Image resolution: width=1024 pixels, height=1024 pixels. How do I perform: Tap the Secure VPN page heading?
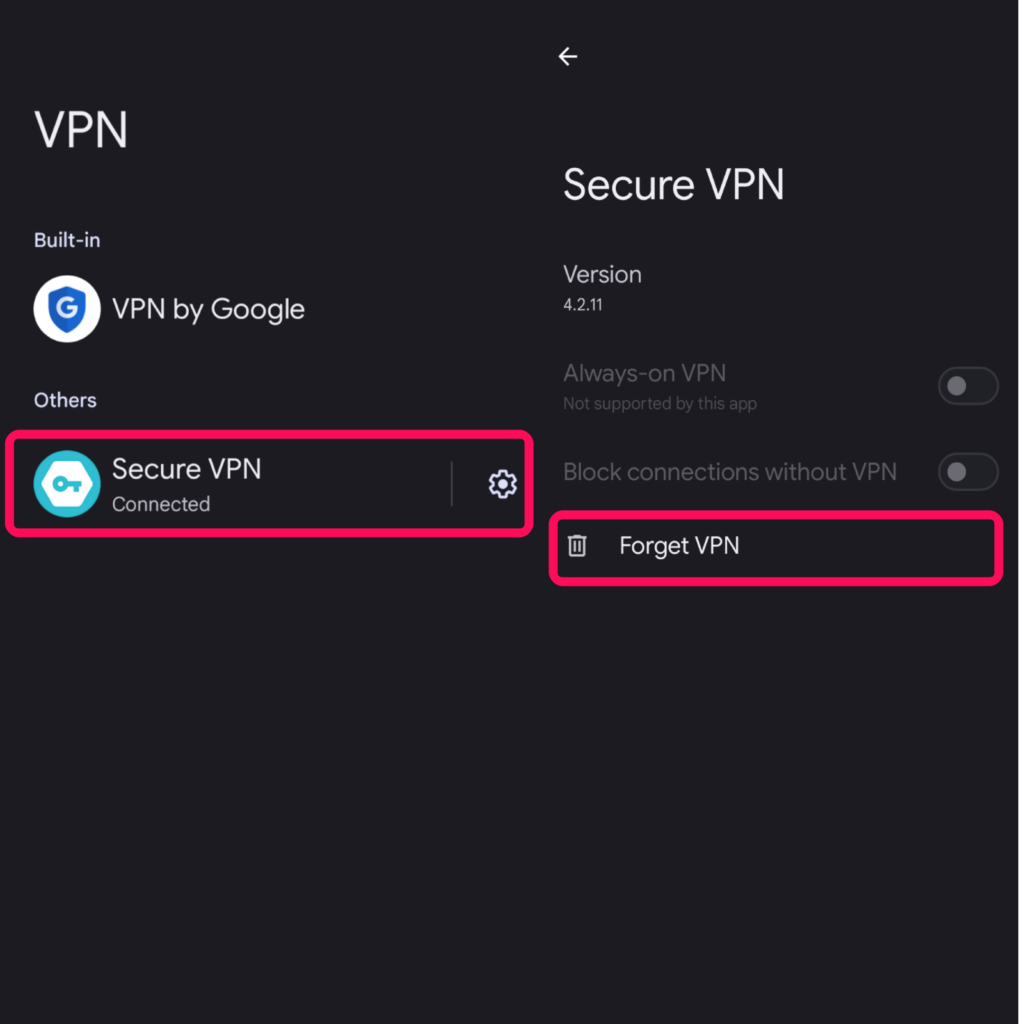[x=673, y=184]
